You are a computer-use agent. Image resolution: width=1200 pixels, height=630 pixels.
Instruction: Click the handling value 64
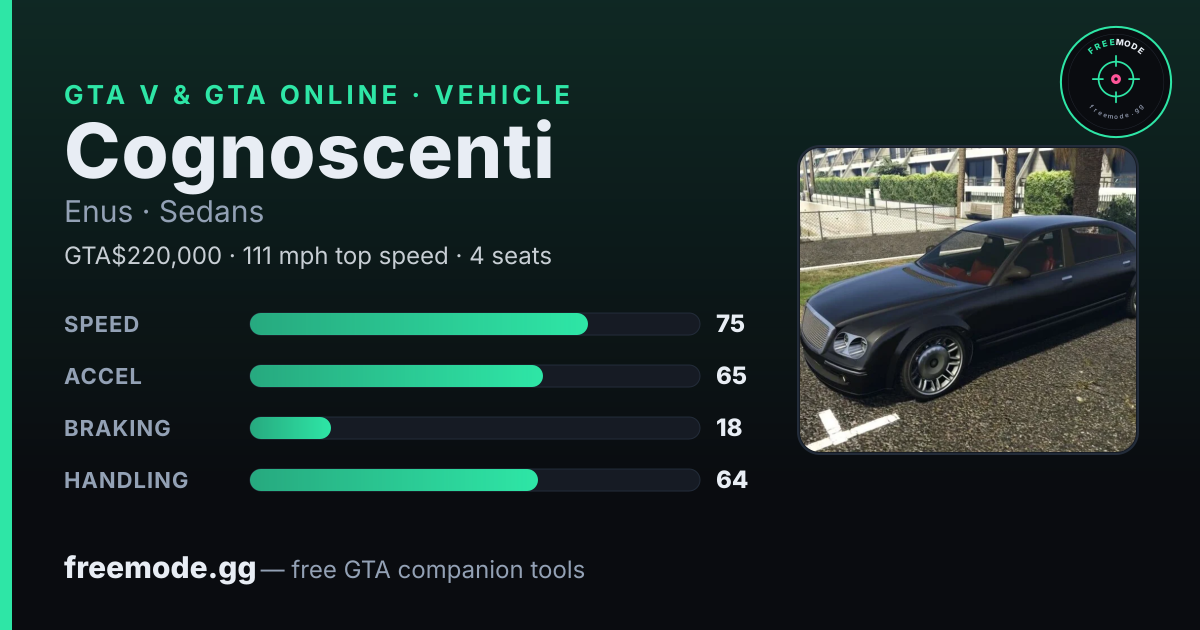tap(732, 480)
